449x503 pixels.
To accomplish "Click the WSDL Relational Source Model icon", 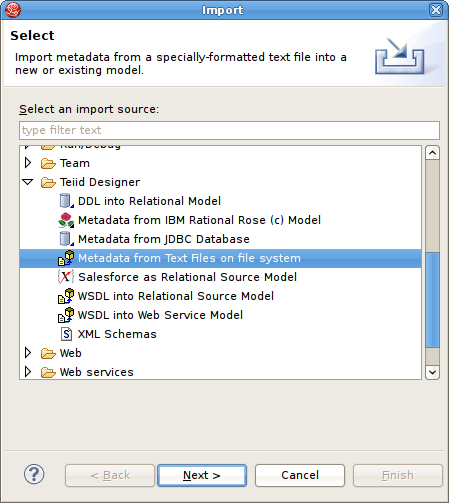I will pos(66,296).
